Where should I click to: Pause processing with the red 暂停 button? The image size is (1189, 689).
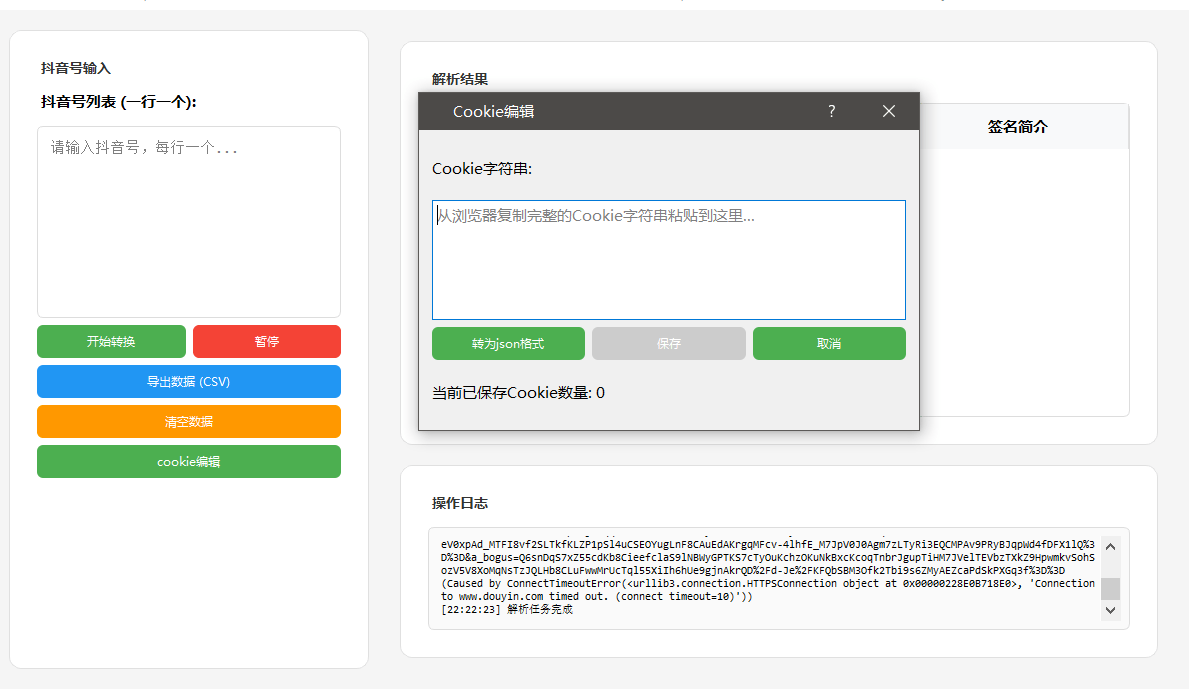click(266, 341)
